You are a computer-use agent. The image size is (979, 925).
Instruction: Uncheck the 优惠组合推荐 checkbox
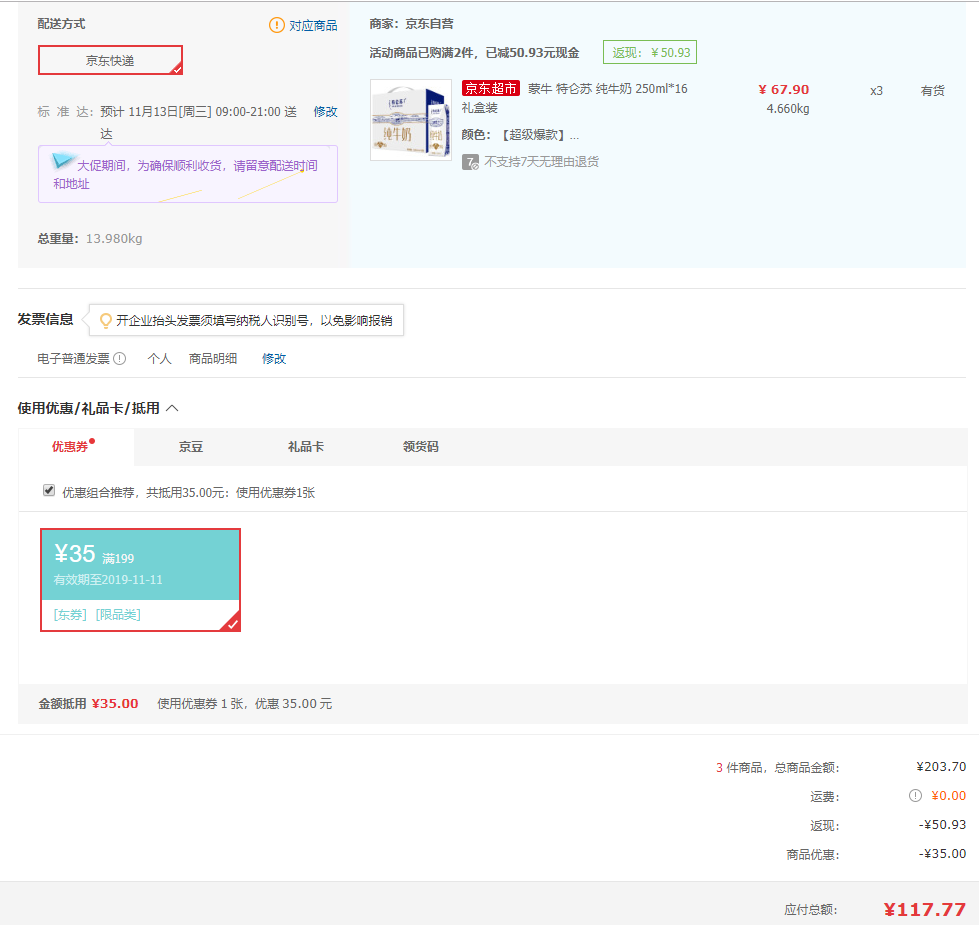pos(49,491)
